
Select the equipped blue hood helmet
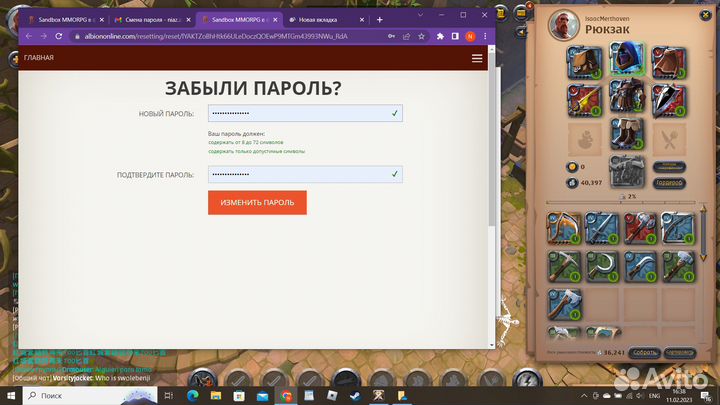(x=627, y=58)
